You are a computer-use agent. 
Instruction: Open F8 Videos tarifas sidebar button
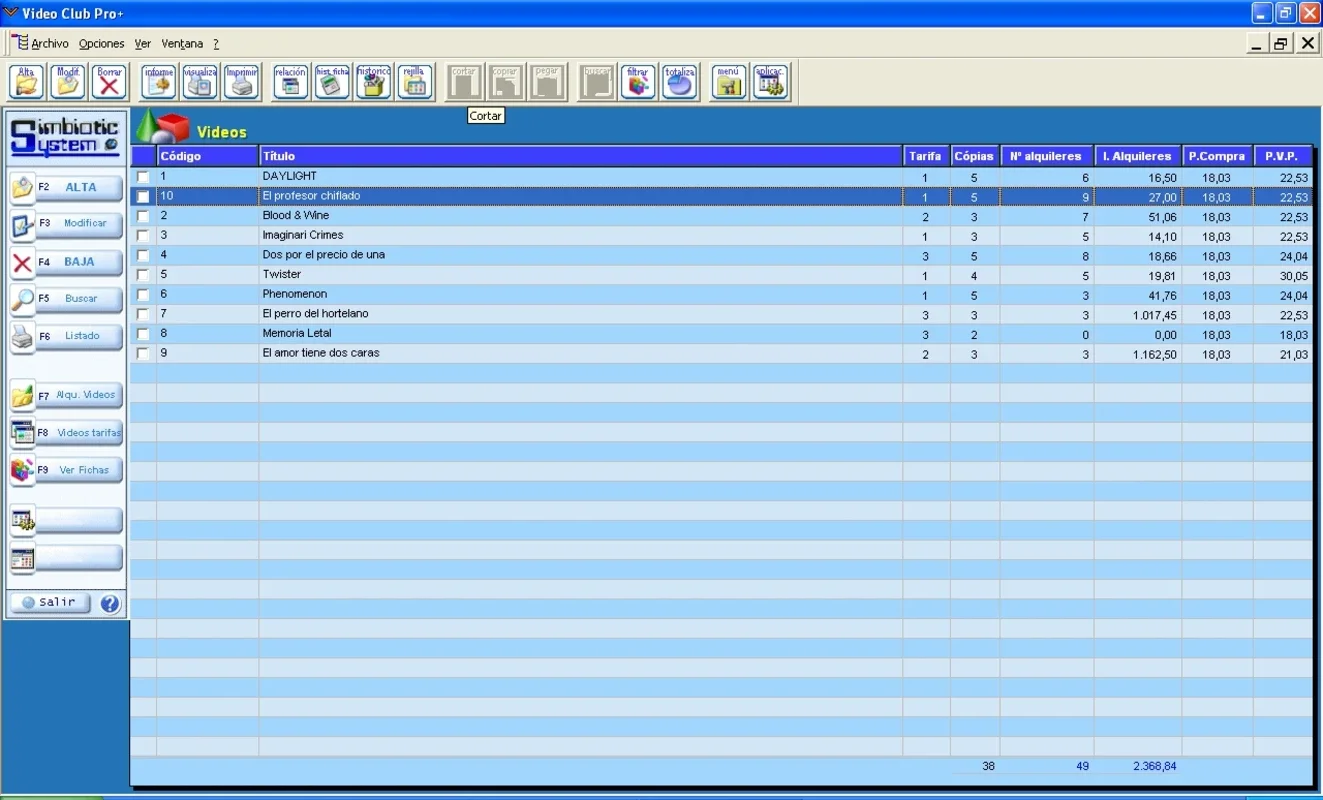click(67, 434)
